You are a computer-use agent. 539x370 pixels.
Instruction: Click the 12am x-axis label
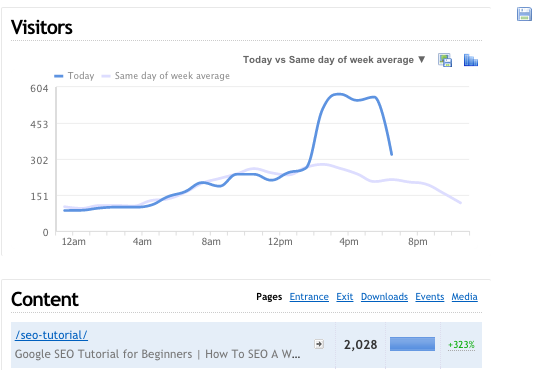[74, 242]
